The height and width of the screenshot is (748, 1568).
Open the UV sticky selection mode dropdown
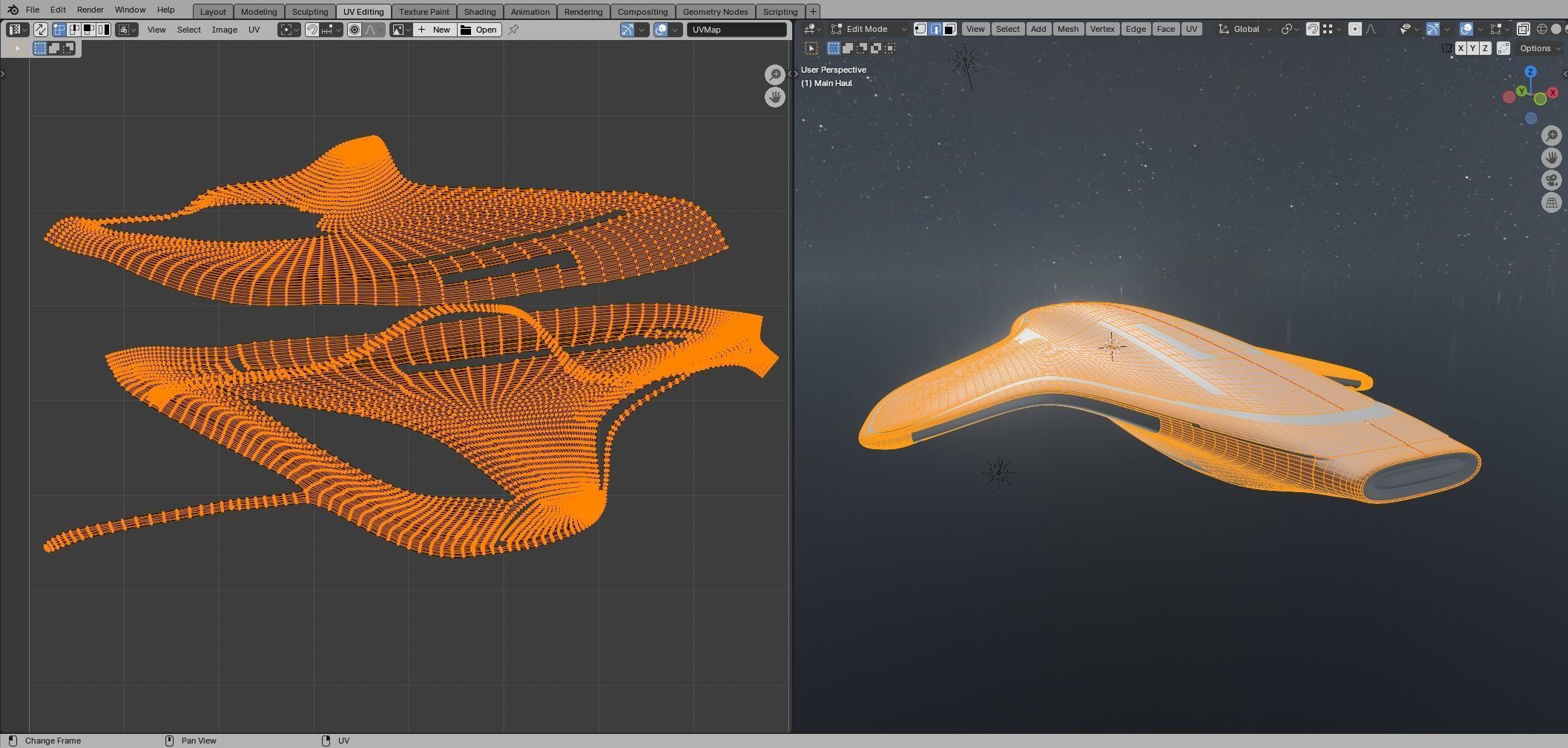[x=126, y=30]
